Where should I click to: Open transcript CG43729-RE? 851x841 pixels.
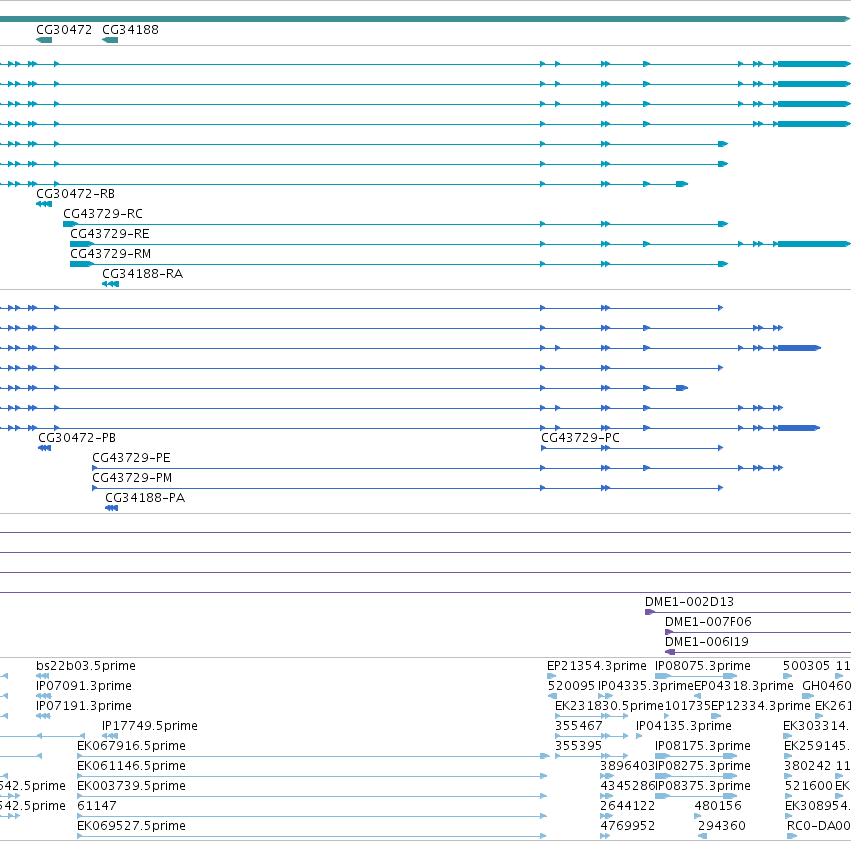[110, 234]
